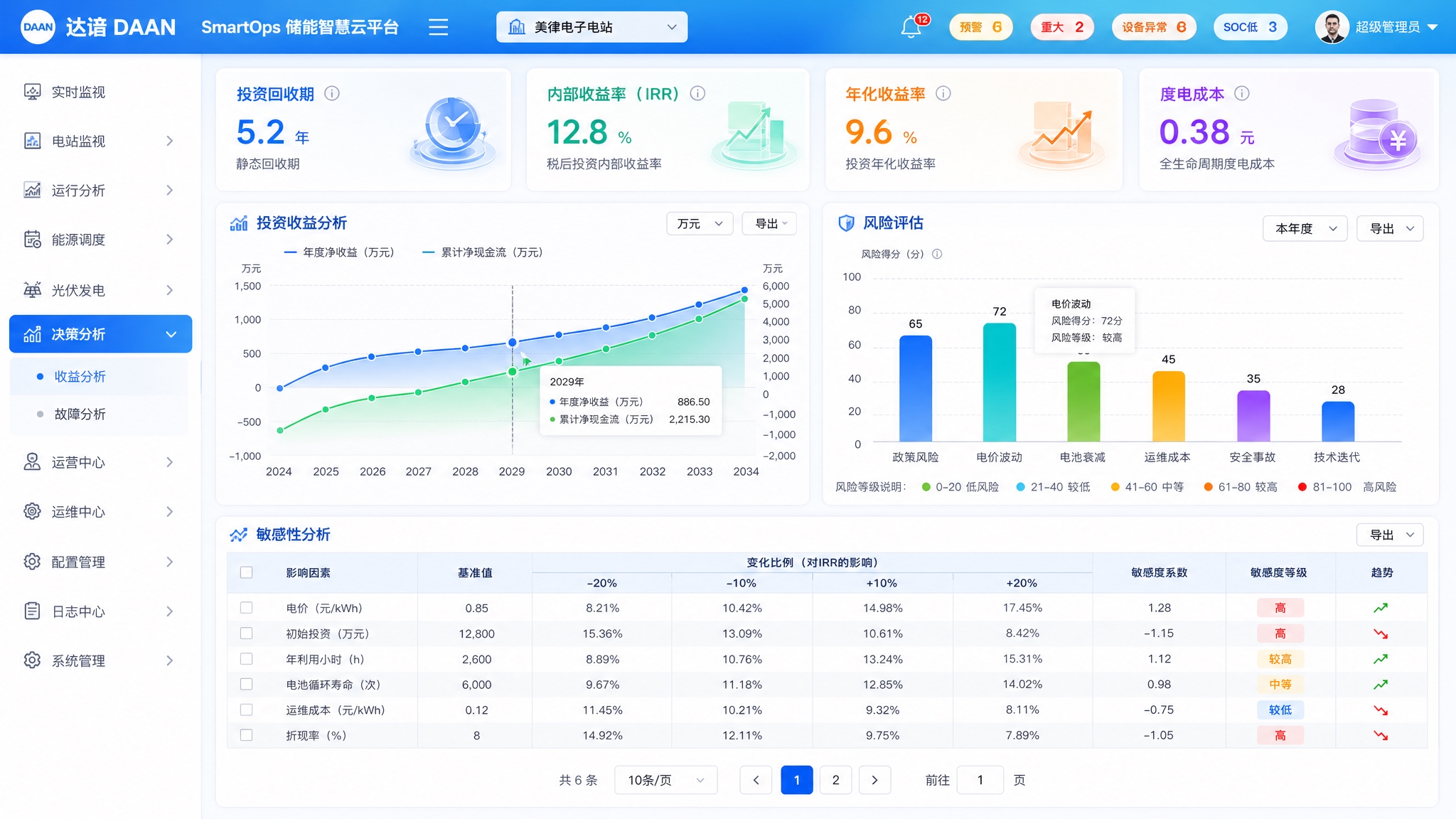Click the 预警 6 alert badge

[980, 27]
